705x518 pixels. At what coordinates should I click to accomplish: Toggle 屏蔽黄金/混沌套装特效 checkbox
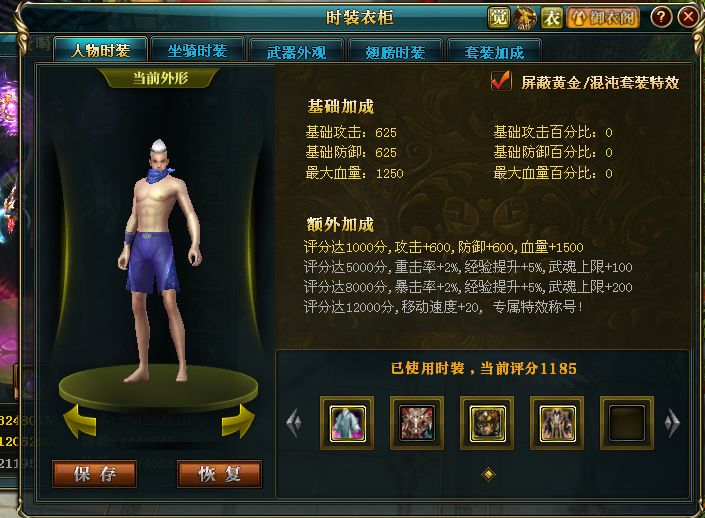click(501, 81)
